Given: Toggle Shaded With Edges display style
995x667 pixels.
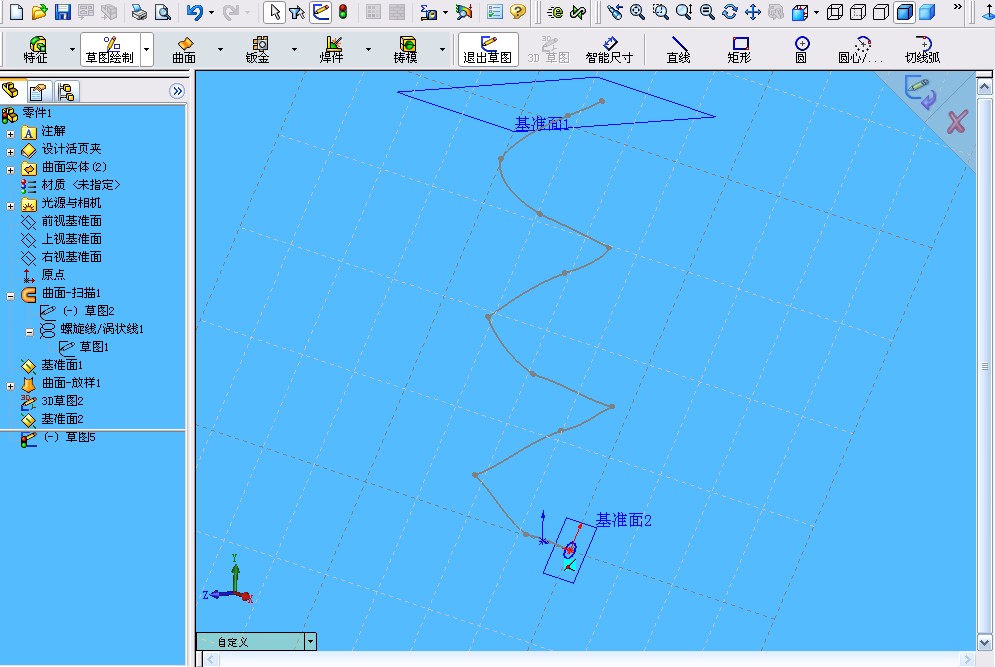Looking at the screenshot, I should (904, 11).
